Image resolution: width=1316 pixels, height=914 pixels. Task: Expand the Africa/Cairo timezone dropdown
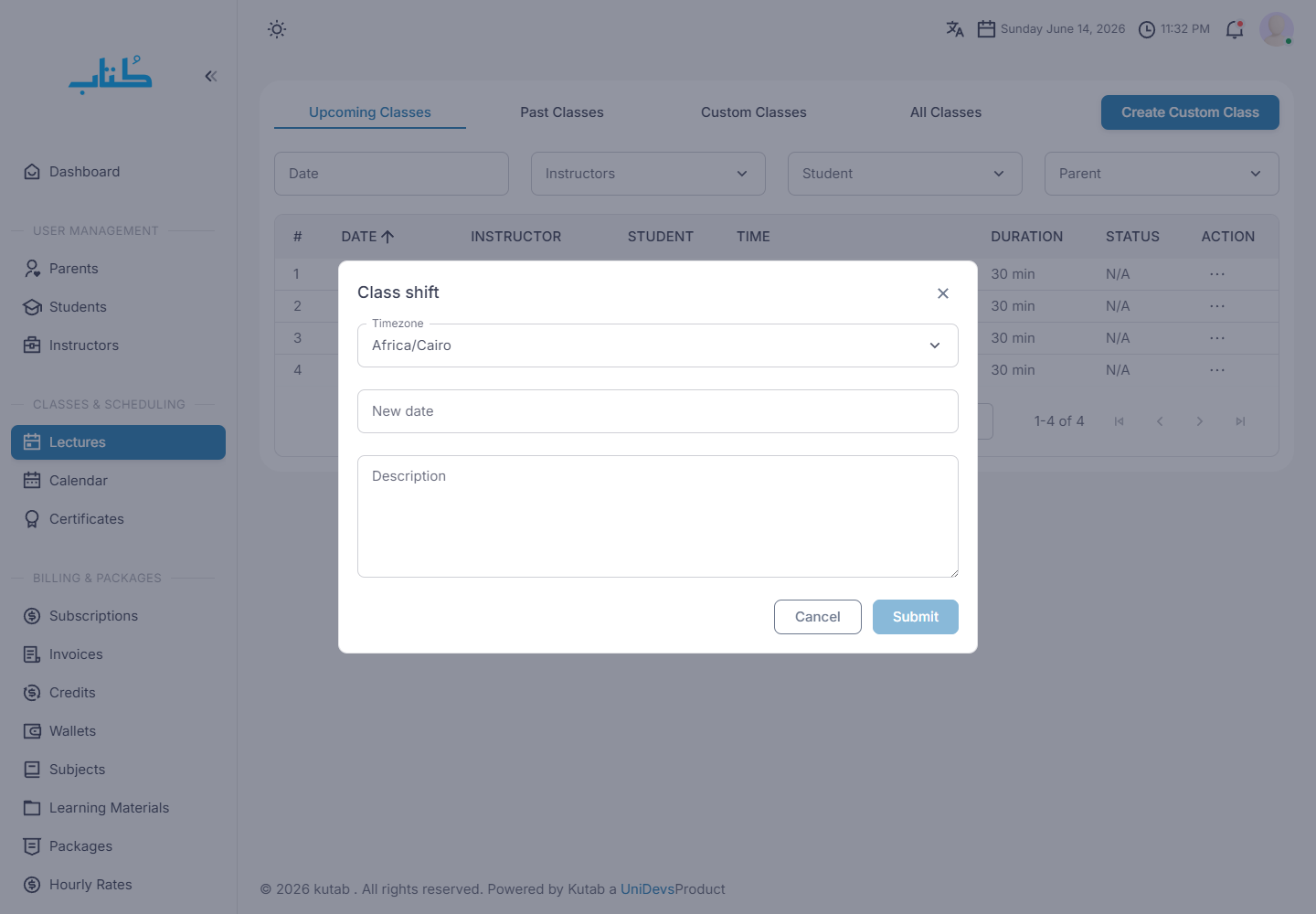pyautogui.click(x=658, y=345)
